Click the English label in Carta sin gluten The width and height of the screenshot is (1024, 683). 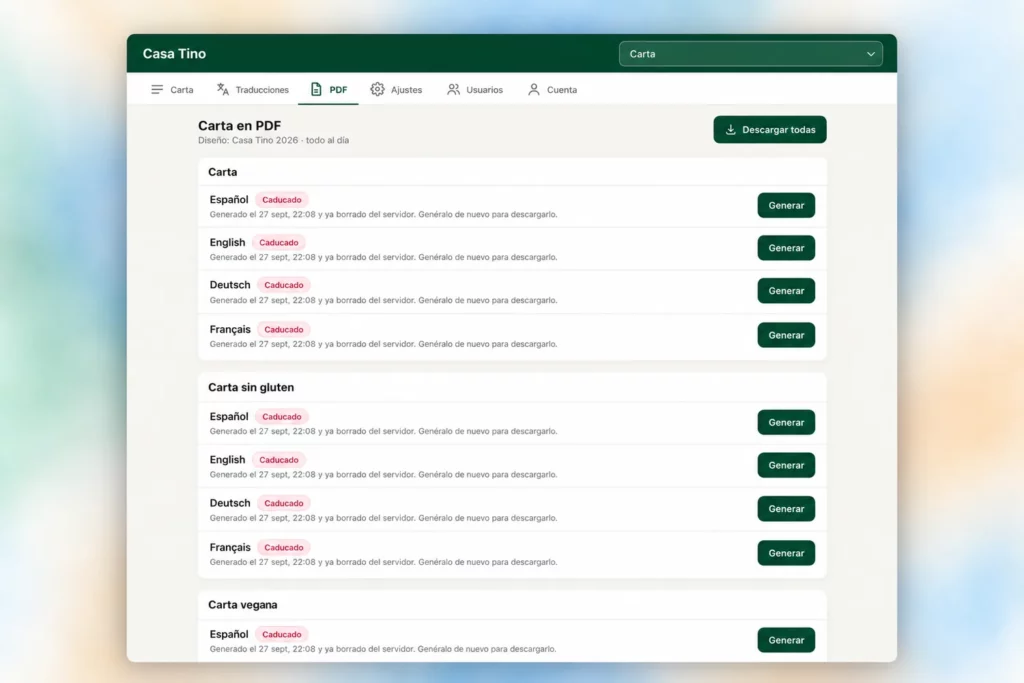227,460
